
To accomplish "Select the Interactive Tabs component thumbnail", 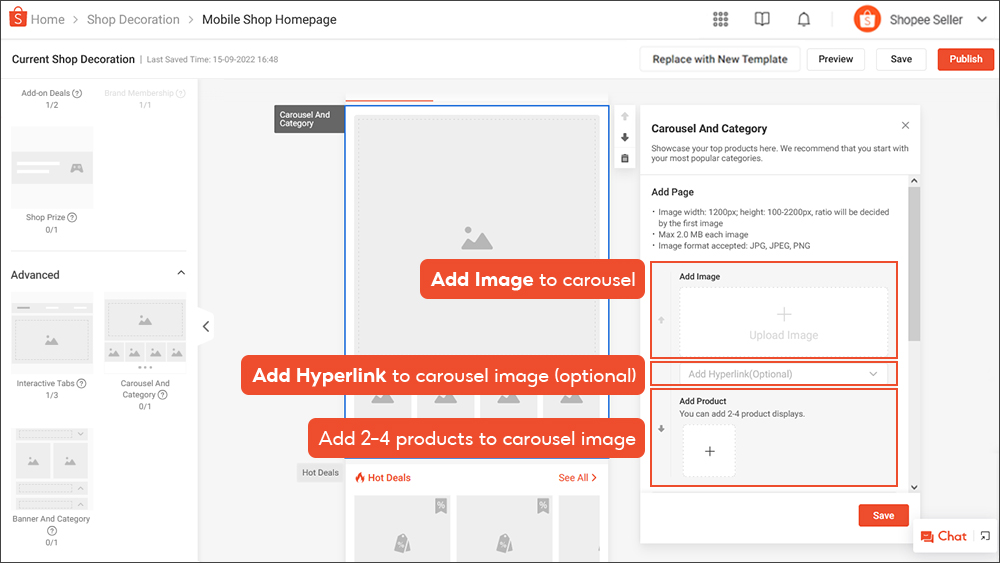I will pos(51,333).
